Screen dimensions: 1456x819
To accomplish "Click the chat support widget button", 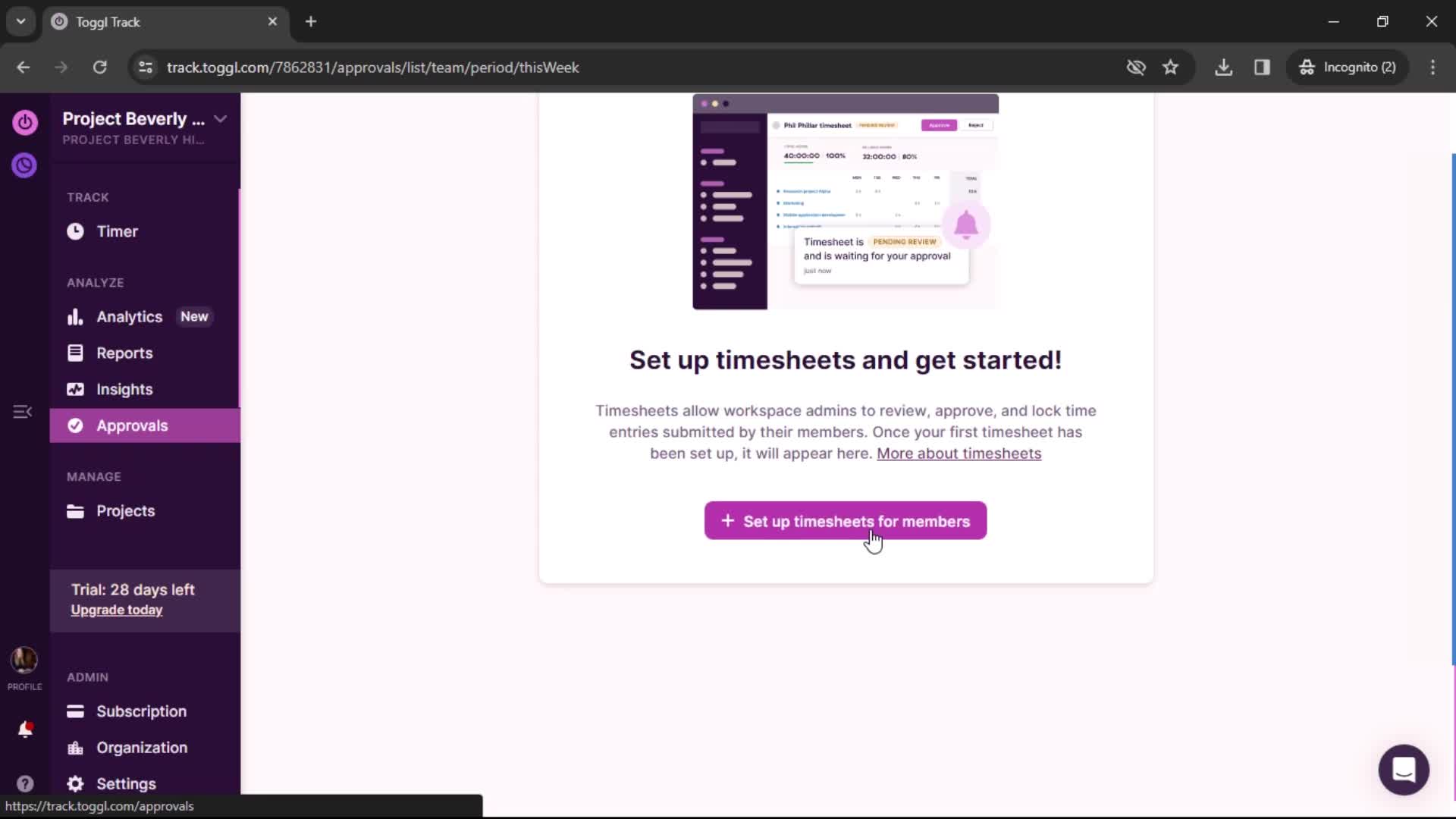I will pyautogui.click(x=1404, y=768).
